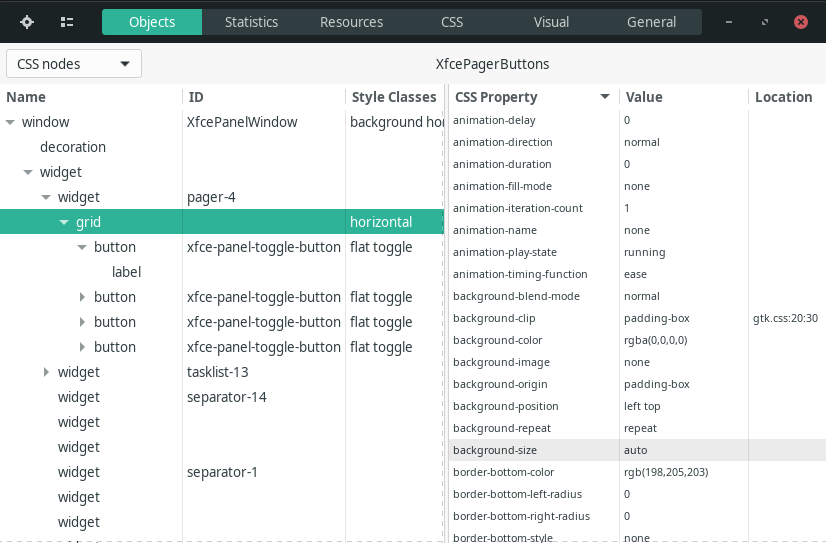This screenshot has height=543, width=826.
Task: Collapse the selected grid node
Action: (64, 222)
